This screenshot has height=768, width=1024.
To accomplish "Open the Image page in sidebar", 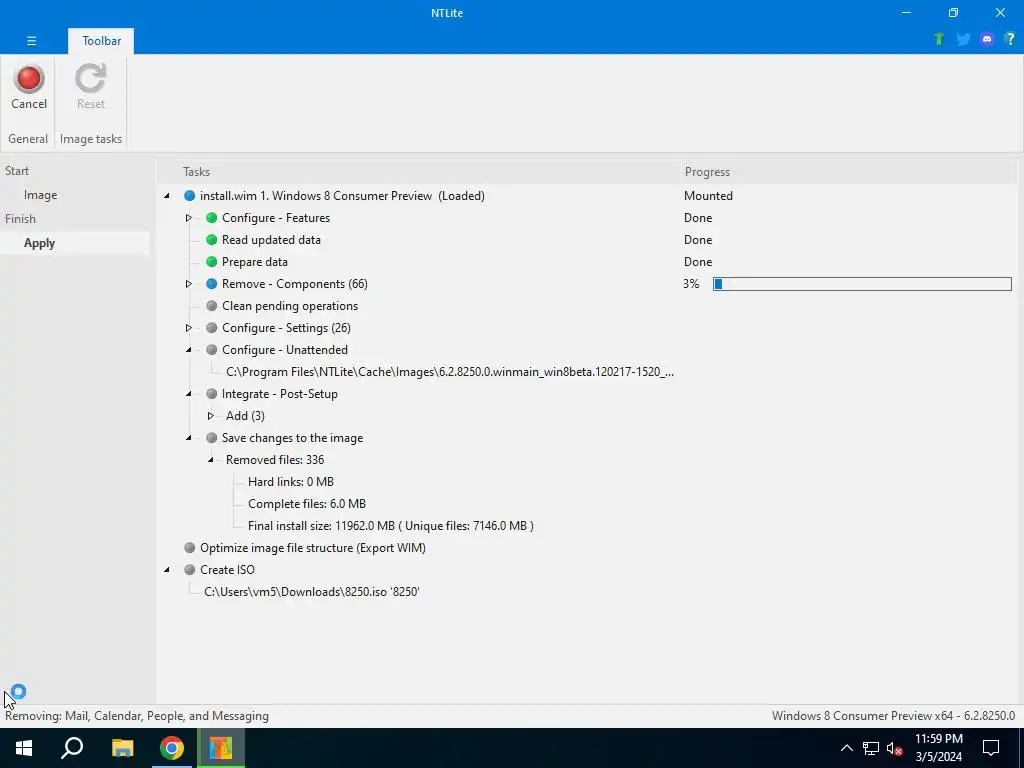I will [40, 195].
